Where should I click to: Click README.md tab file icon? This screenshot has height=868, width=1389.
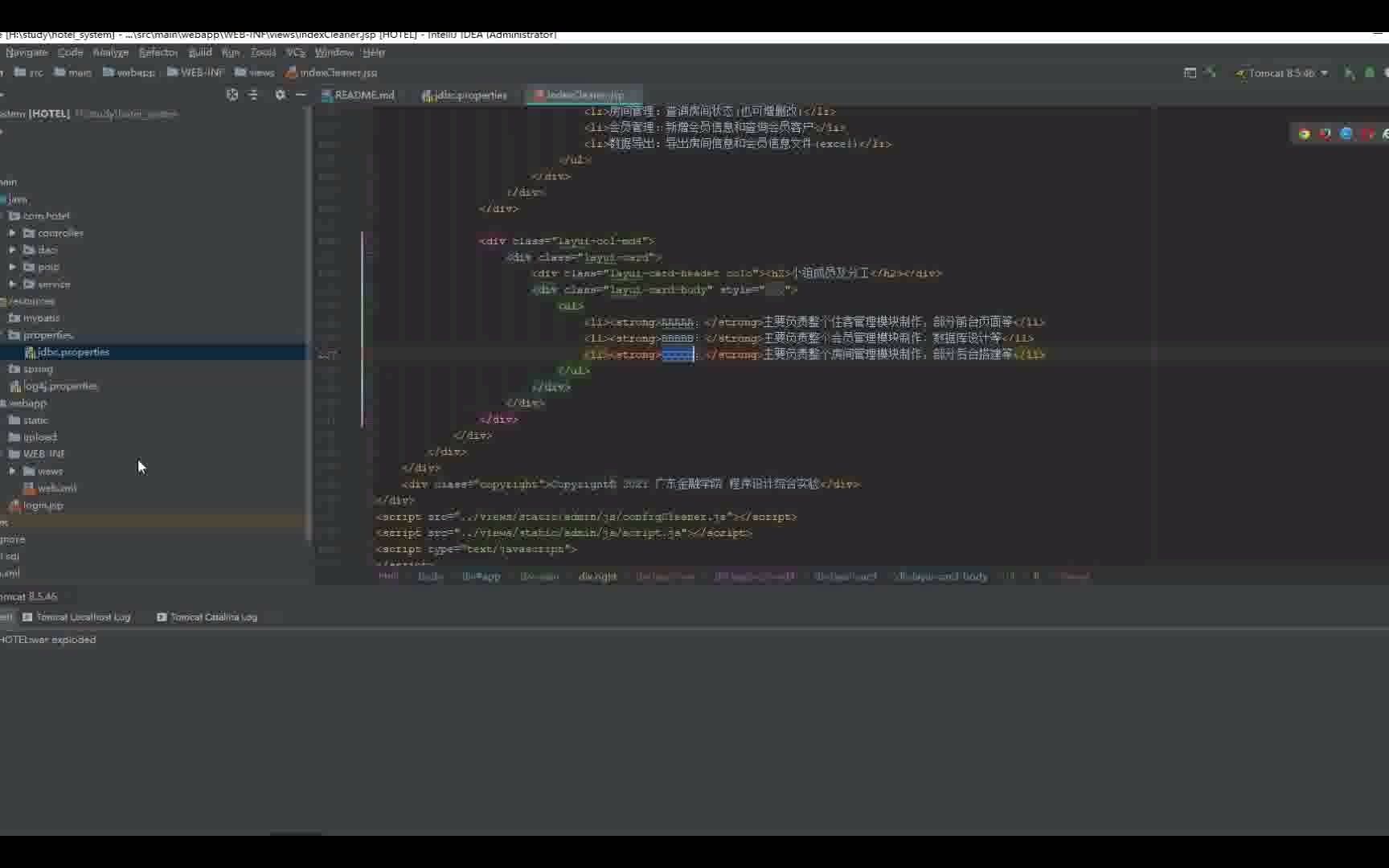point(327,95)
